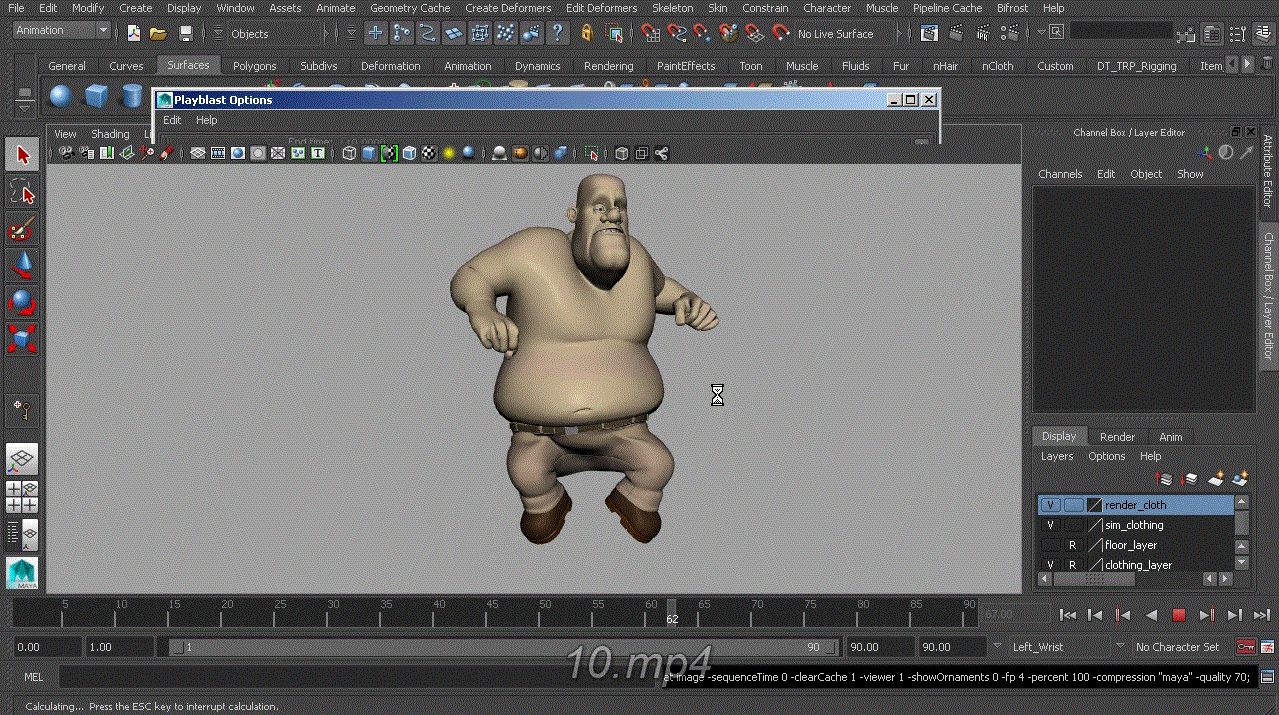This screenshot has height=715, width=1279.
Task: Toggle visibility of render_cloth layer
Action: 1050,505
